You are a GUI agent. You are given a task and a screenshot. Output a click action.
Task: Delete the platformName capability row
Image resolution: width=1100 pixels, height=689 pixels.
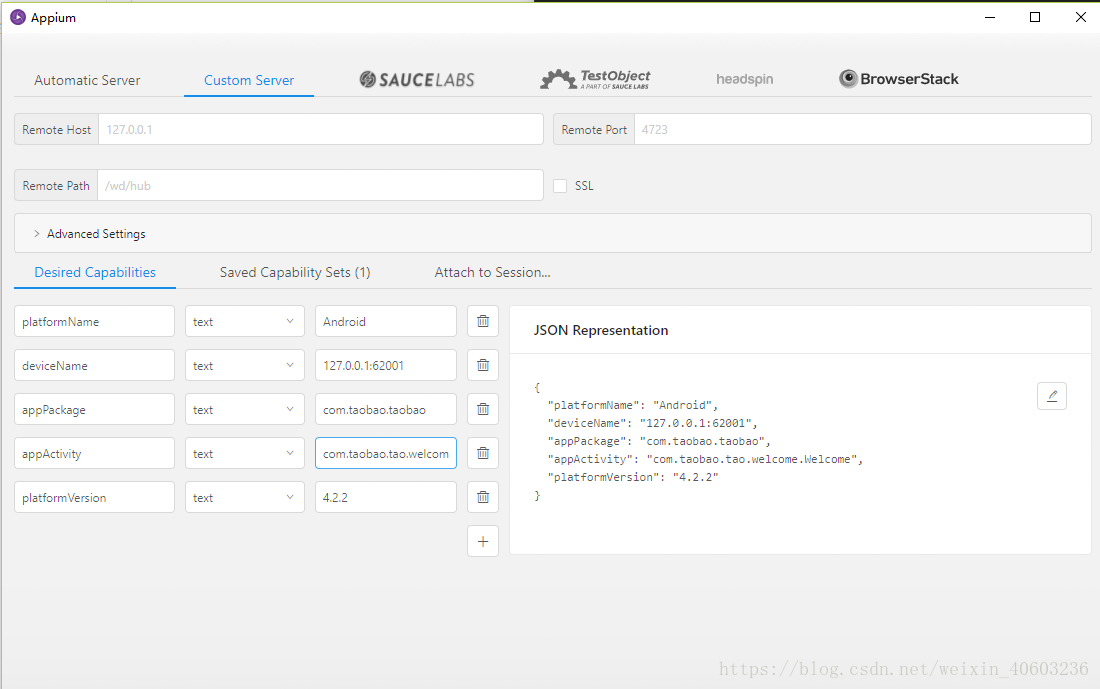tap(483, 321)
